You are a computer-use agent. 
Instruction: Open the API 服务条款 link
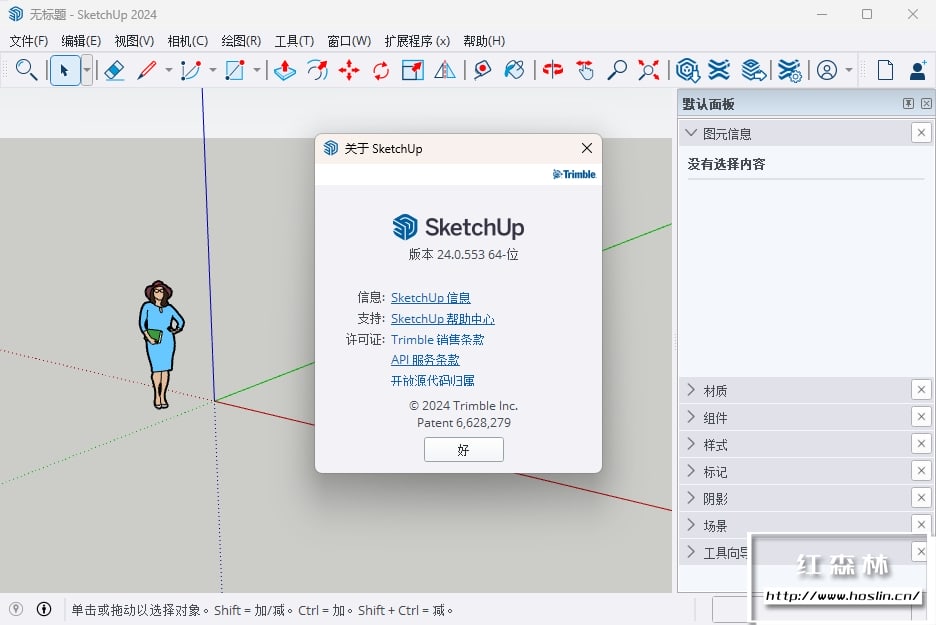coord(425,359)
